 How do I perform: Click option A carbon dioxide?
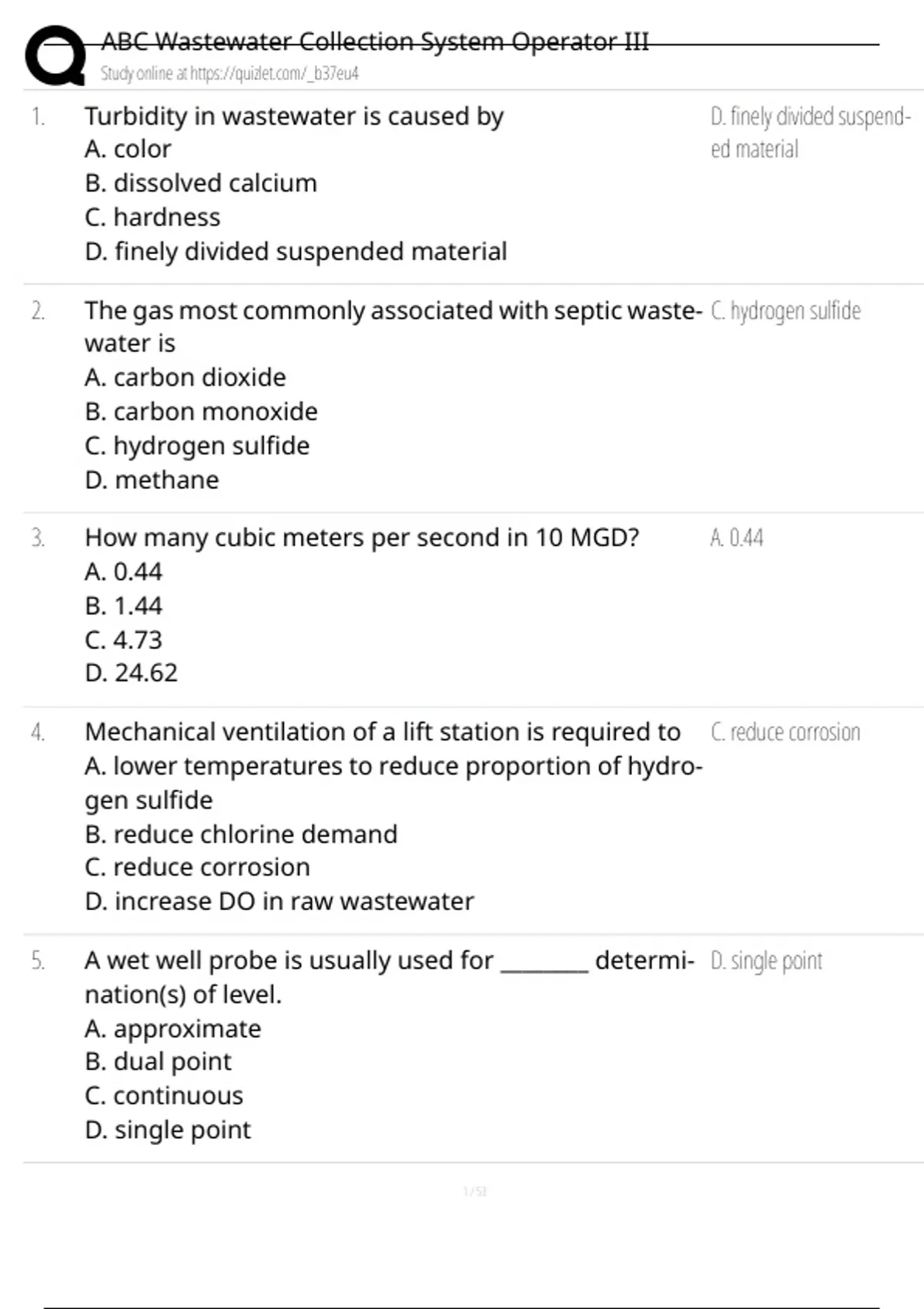coord(186,377)
